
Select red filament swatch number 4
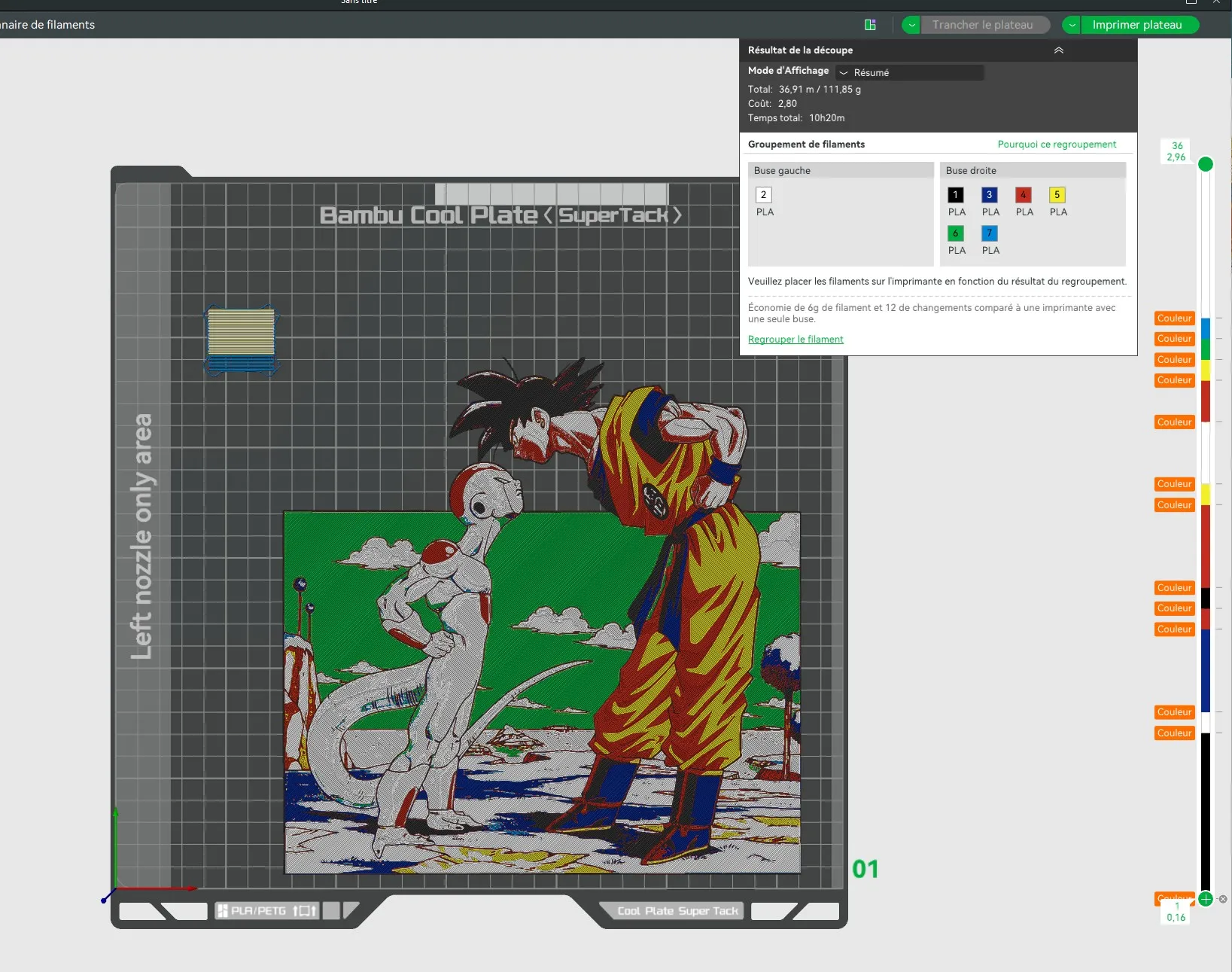click(x=1024, y=195)
